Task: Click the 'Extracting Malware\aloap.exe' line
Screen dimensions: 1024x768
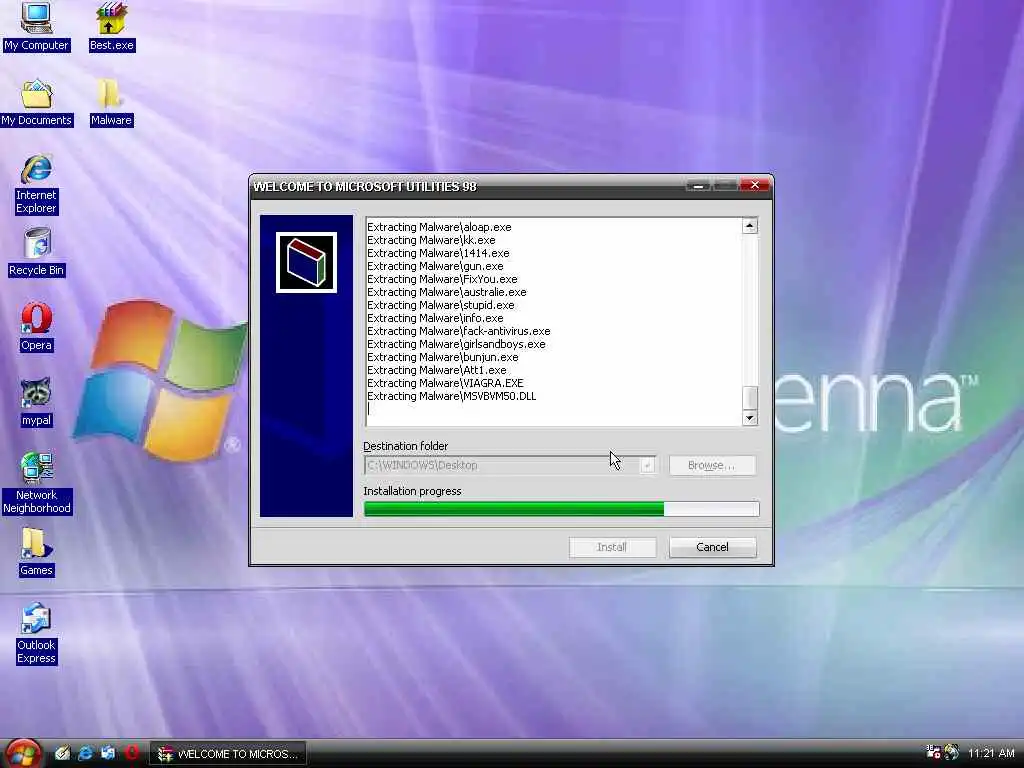Action: [x=439, y=227]
